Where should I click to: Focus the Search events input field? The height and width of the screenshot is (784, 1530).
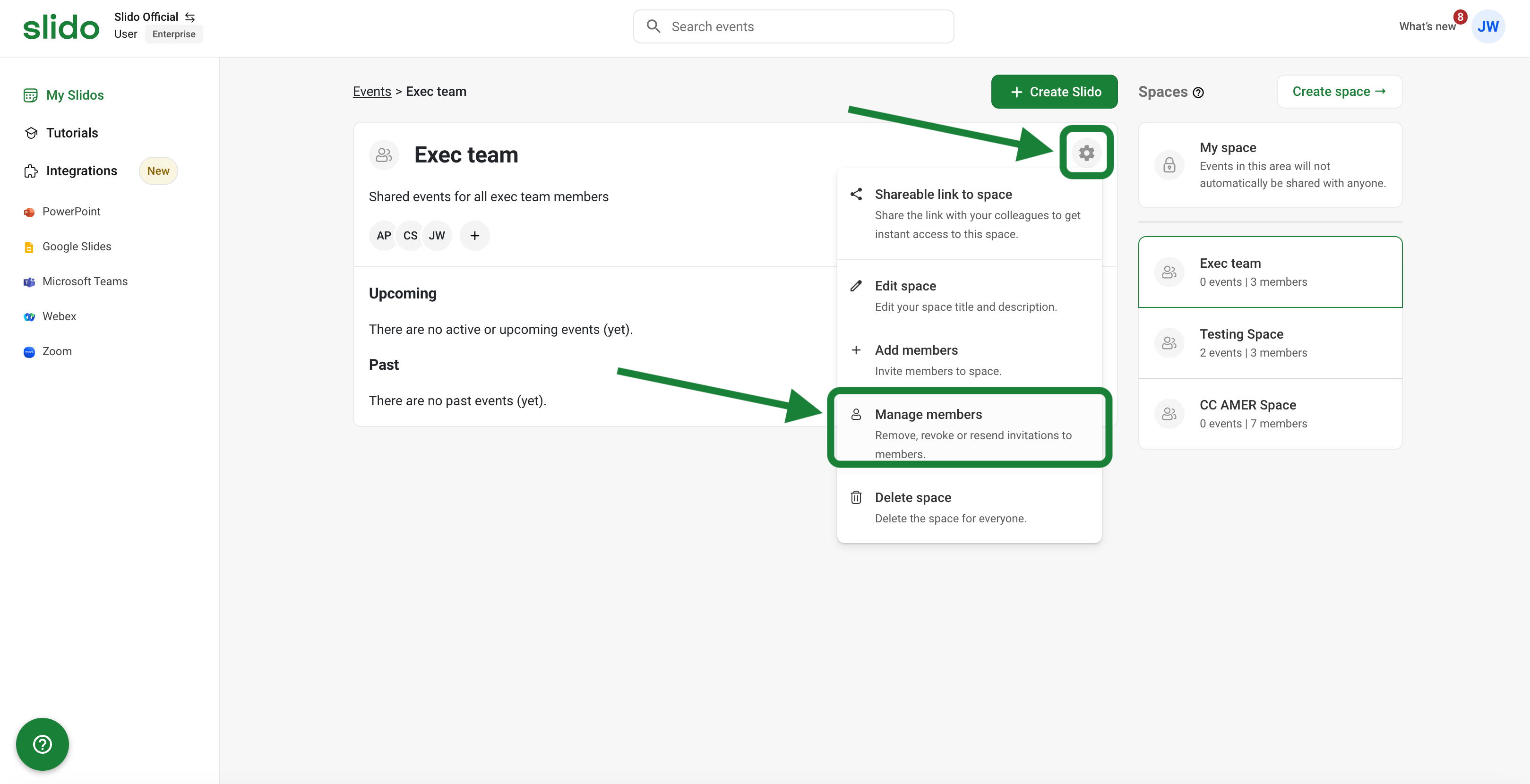tap(793, 26)
